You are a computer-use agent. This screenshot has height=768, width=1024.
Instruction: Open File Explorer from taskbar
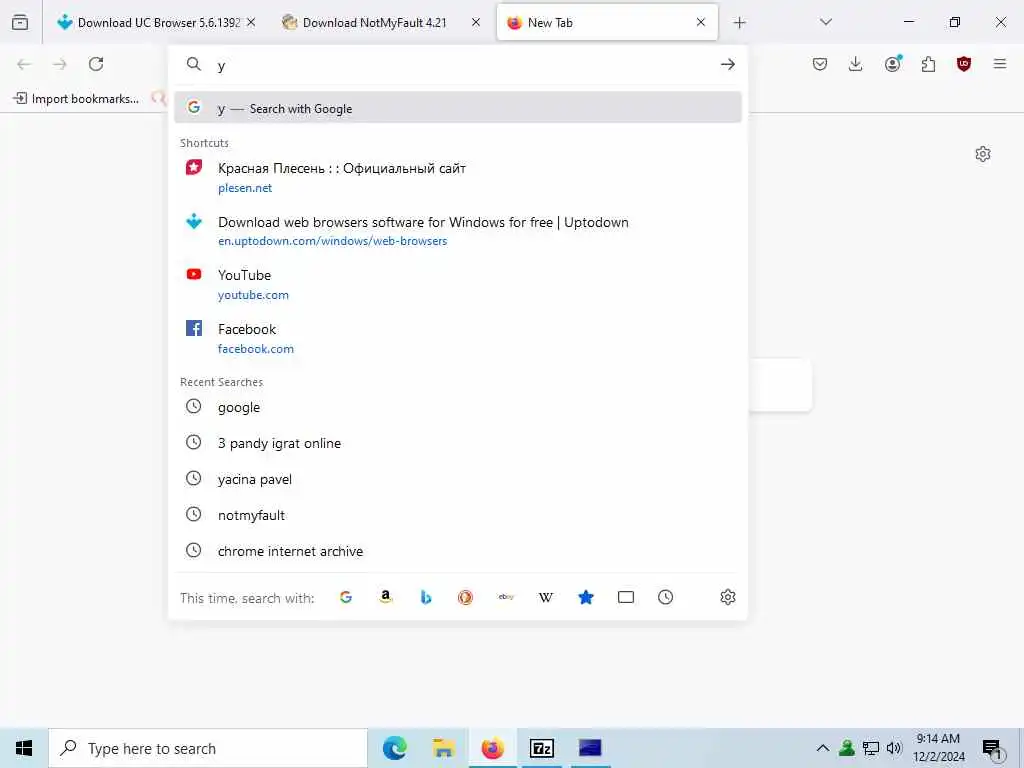pos(443,748)
